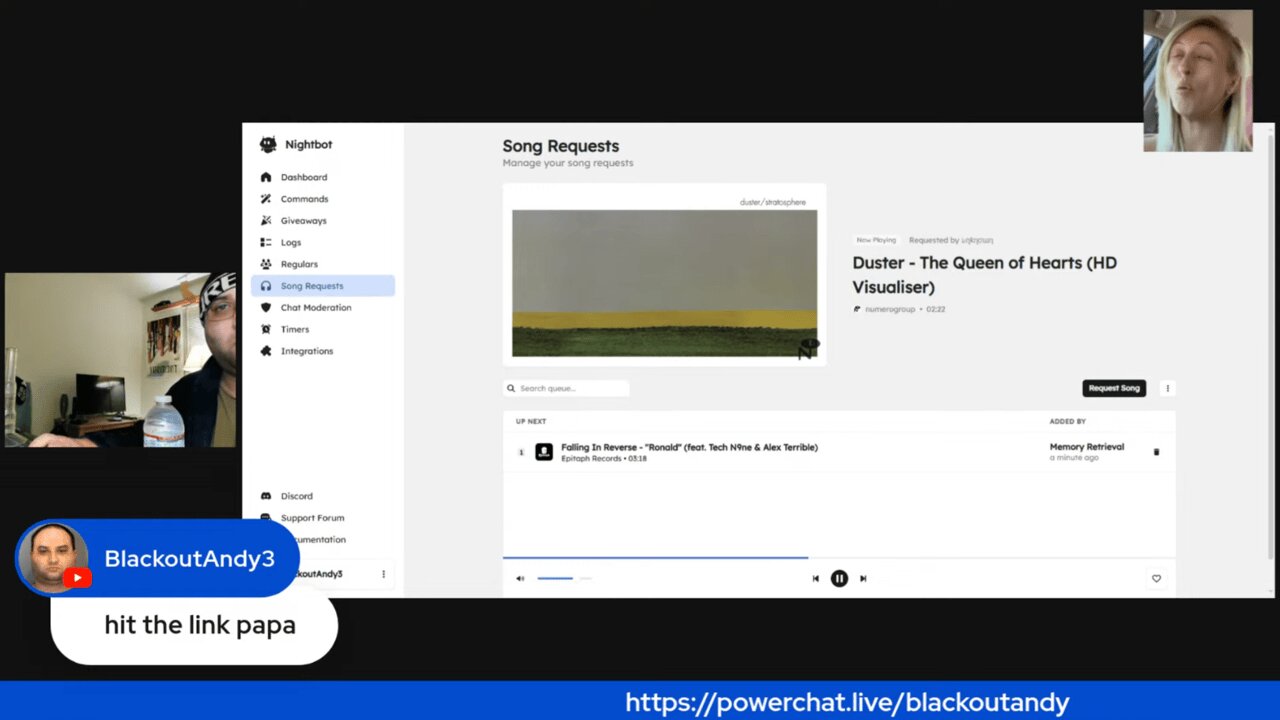Click the song progress bar
This screenshot has height=720, width=1280.
pyautogui.click(x=839, y=557)
